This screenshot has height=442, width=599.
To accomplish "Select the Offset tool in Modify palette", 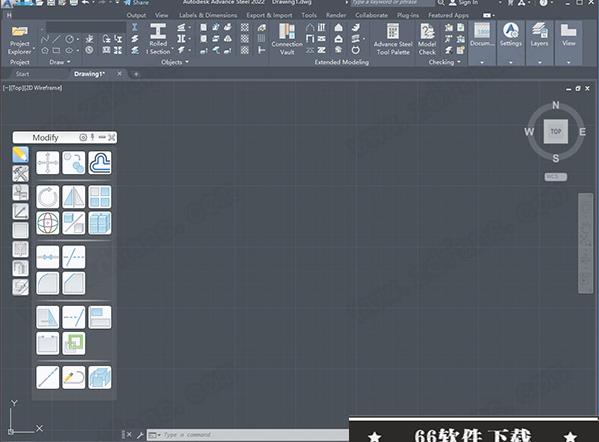I will pyautogui.click(x=100, y=163).
